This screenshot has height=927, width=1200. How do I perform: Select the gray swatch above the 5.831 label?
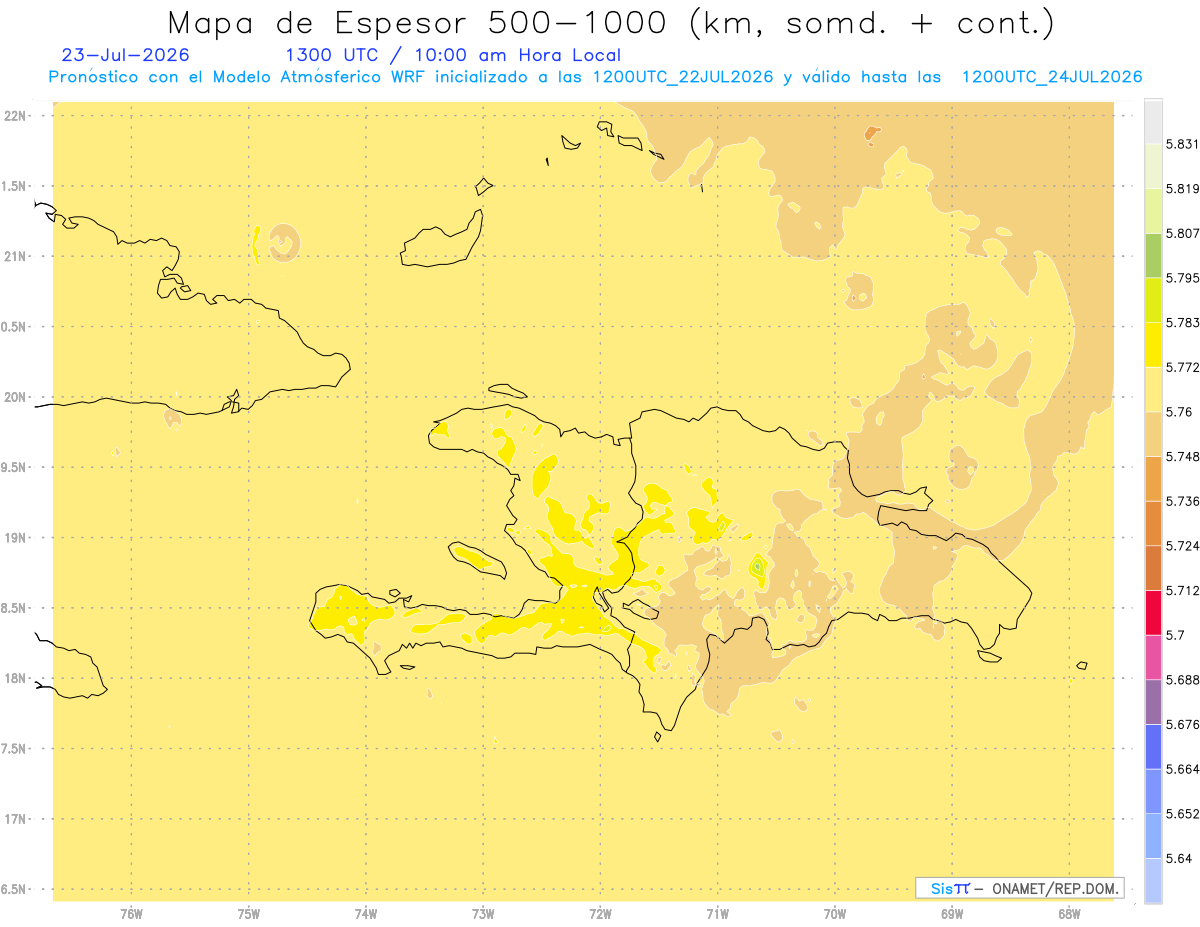click(1153, 122)
